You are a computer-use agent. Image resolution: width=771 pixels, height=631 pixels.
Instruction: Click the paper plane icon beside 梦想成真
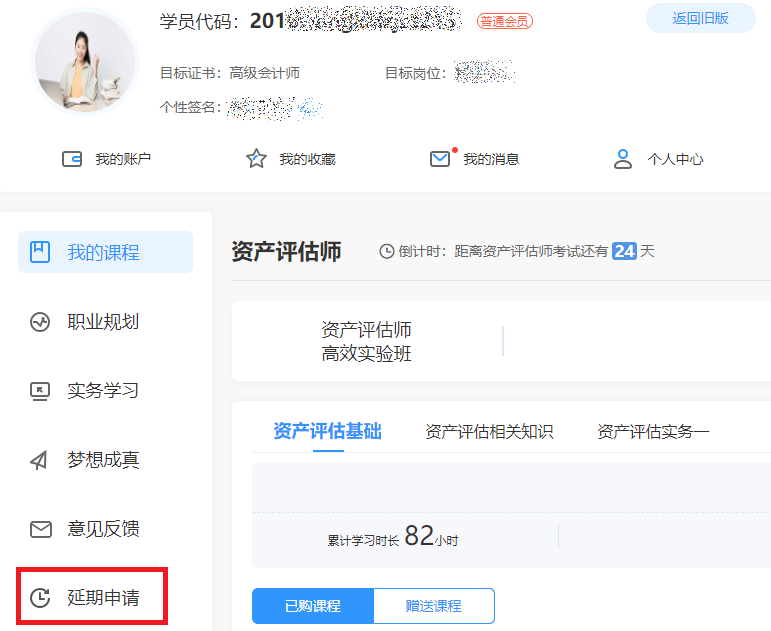tap(40, 460)
